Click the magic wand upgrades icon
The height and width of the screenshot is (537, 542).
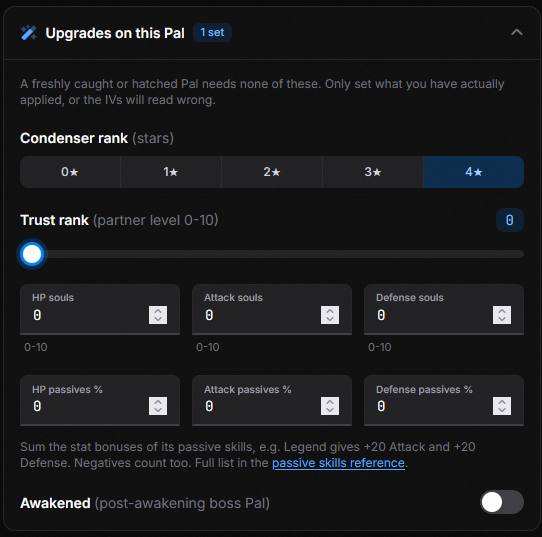coord(28,33)
